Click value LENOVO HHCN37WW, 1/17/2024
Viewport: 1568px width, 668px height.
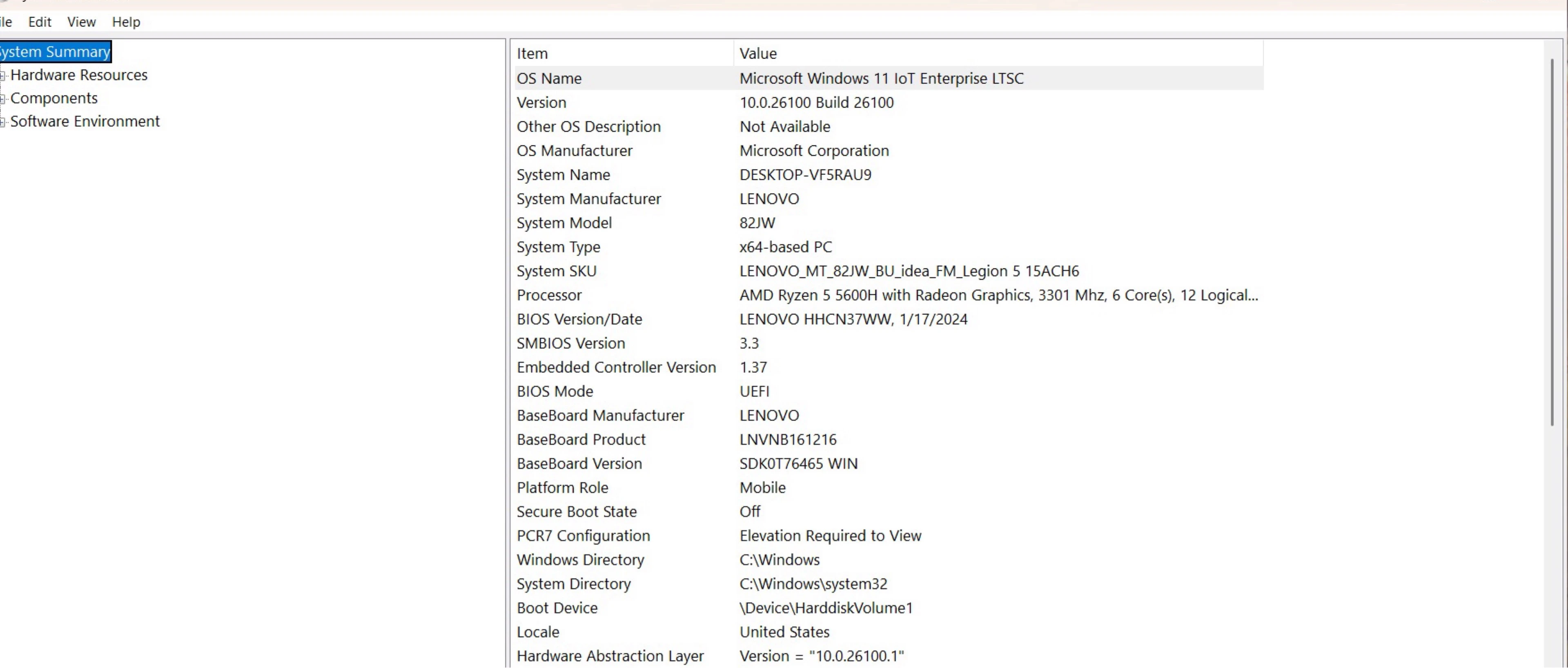coord(853,319)
